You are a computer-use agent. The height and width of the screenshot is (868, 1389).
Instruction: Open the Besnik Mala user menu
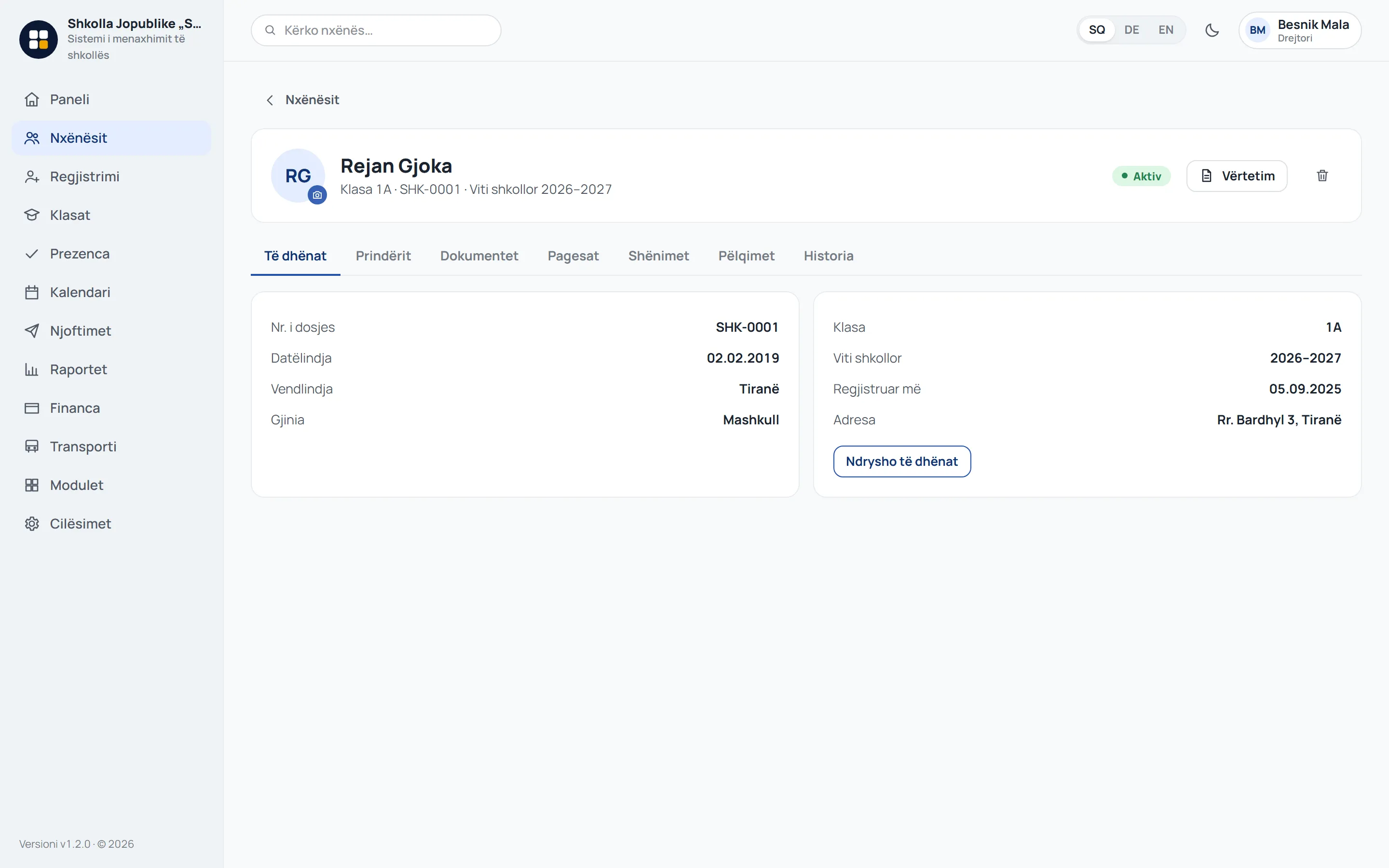pyautogui.click(x=1299, y=30)
